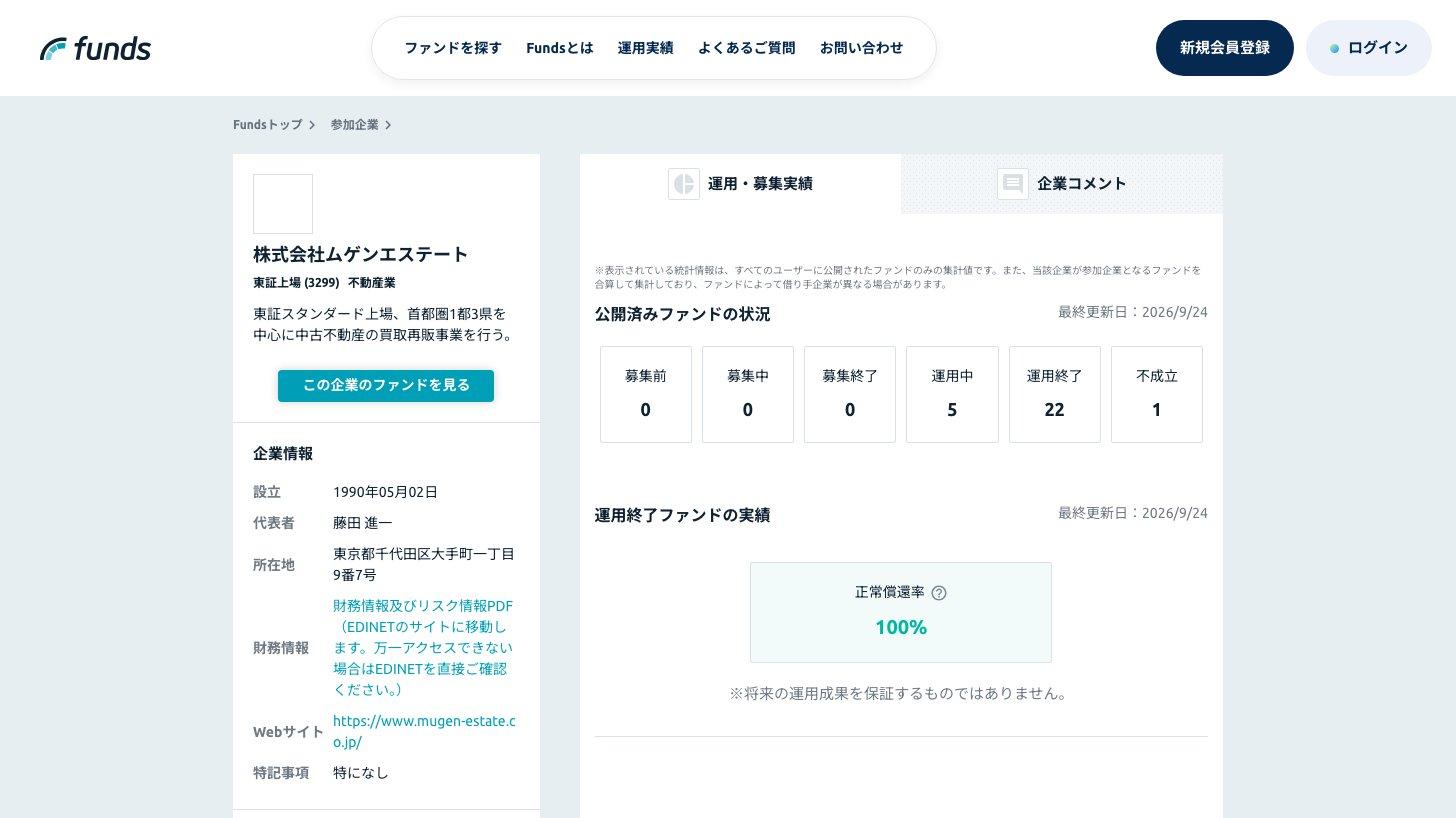Click the 運用終了 card showing 22
The image size is (1456, 818).
click(1055, 394)
